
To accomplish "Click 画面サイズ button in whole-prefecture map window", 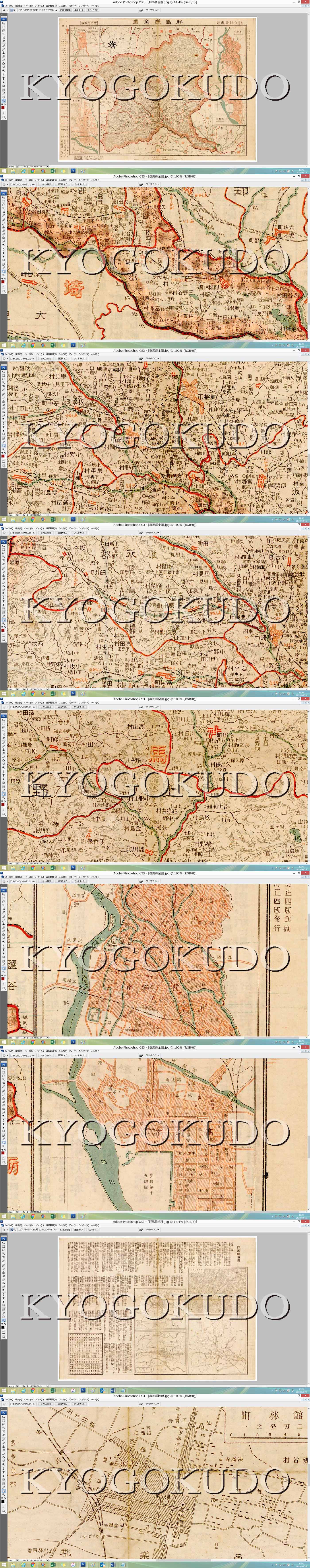I will tap(79, 10).
